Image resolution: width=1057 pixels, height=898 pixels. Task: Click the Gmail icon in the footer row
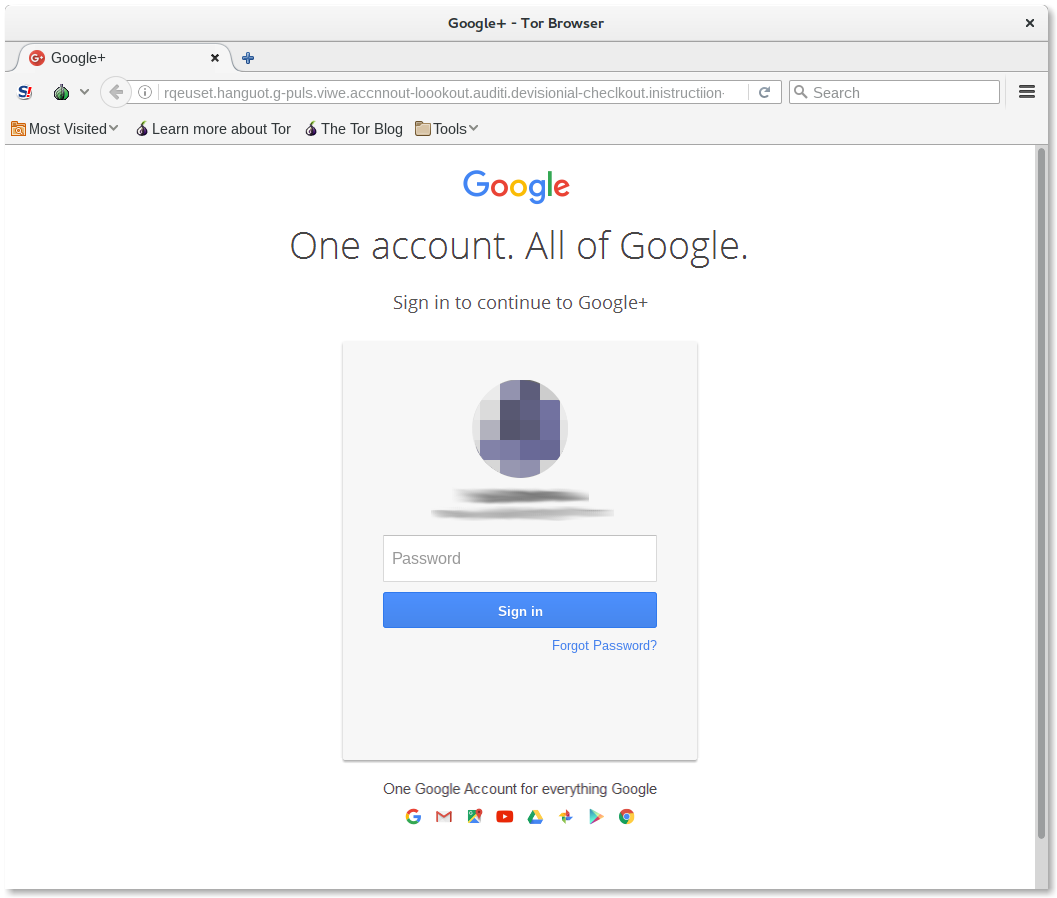point(444,816)
